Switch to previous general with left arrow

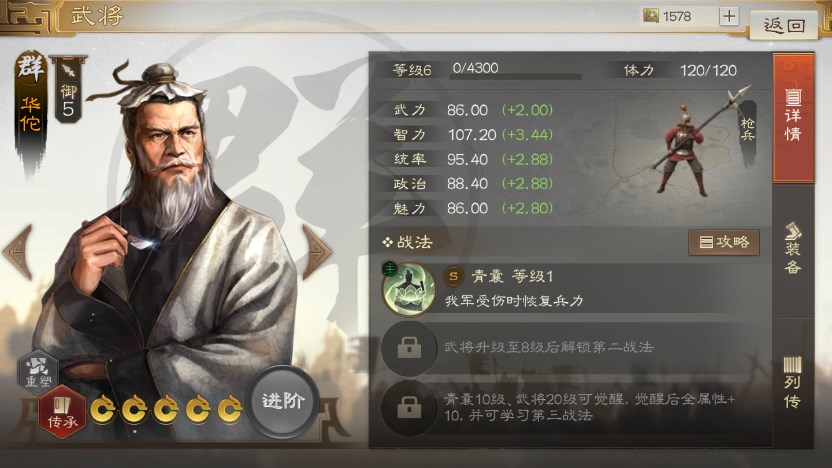pos(18,251)
